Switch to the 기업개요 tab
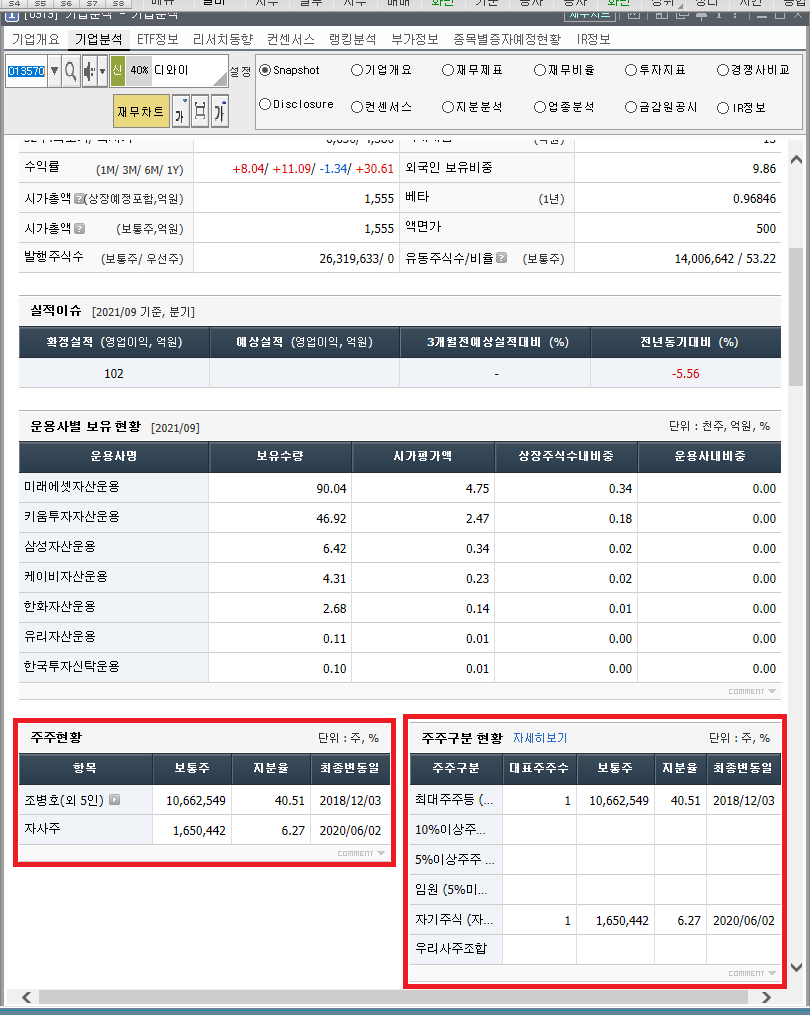 click(x=36, y=39)
